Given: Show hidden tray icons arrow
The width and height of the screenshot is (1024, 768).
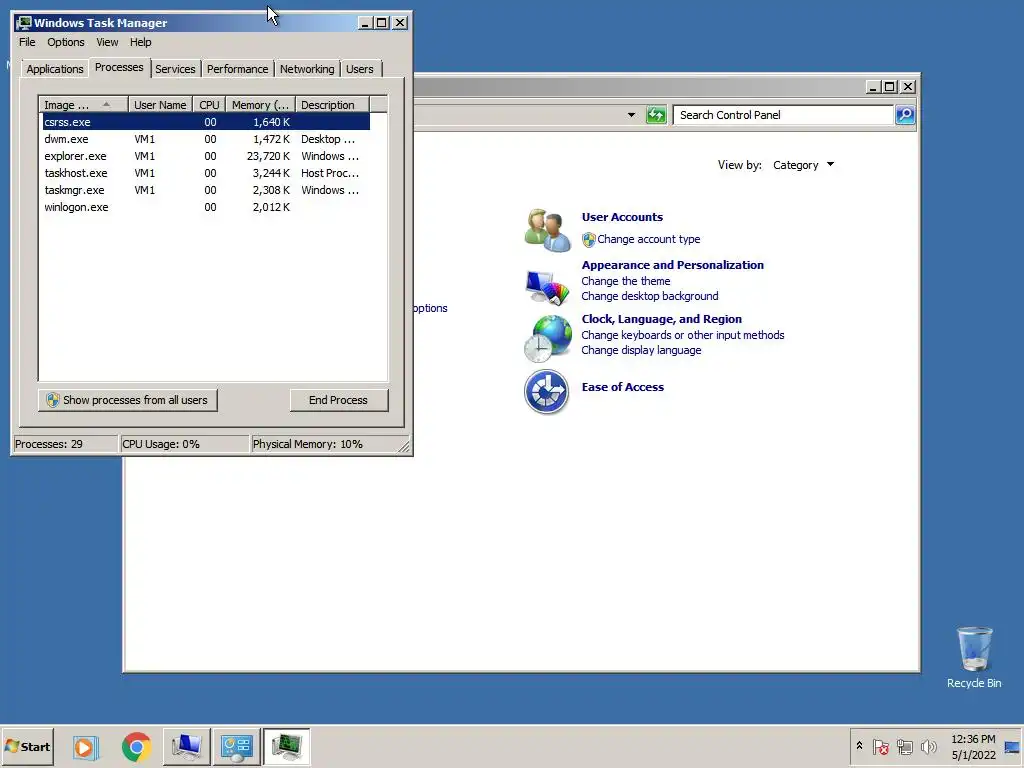Looking at the screenshot, I should tap(859, 746).
